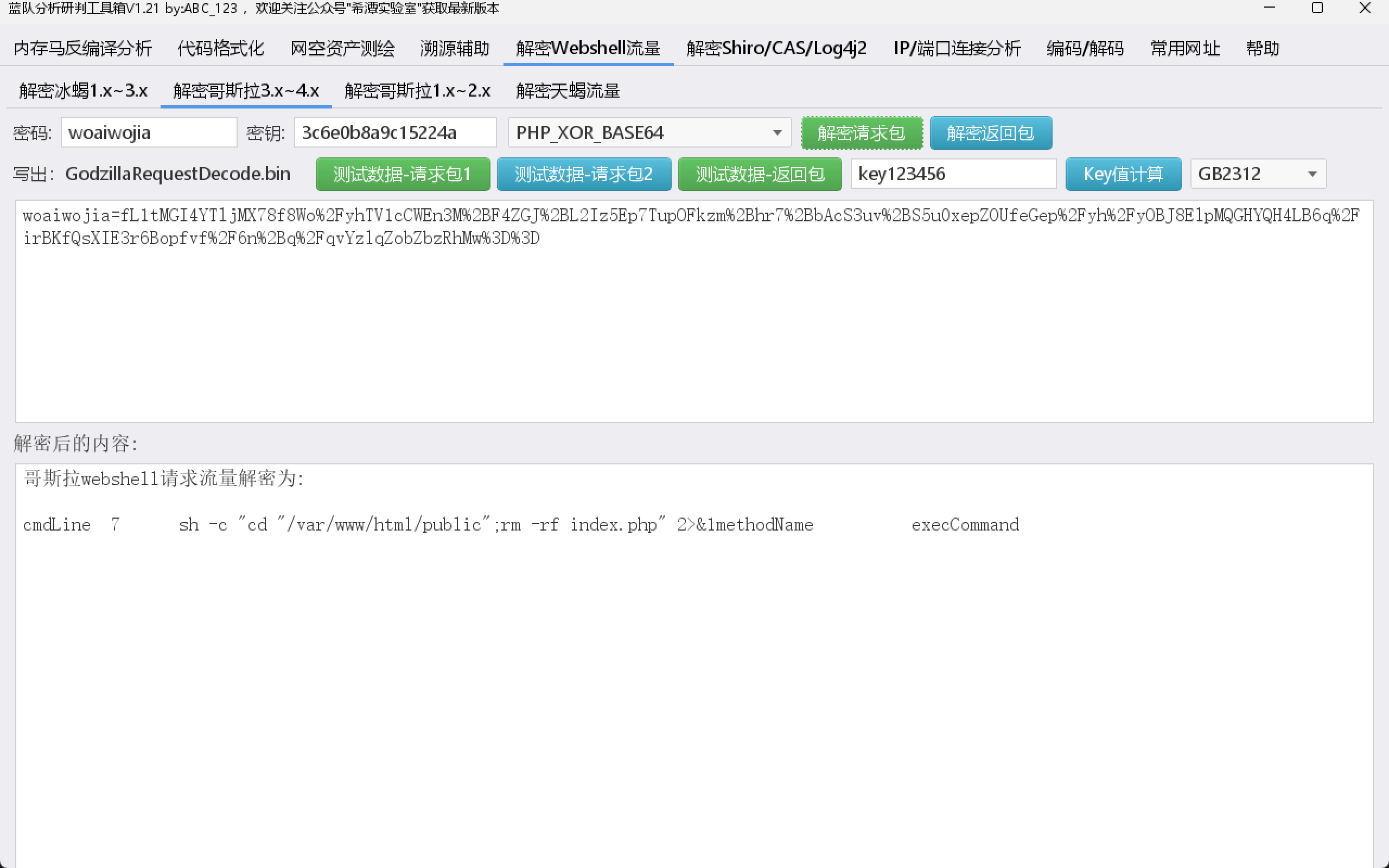The image size is (1389, 868).
Task: Switch to IP/端口连接分析 tab
Action: click(x=957, y=48)
